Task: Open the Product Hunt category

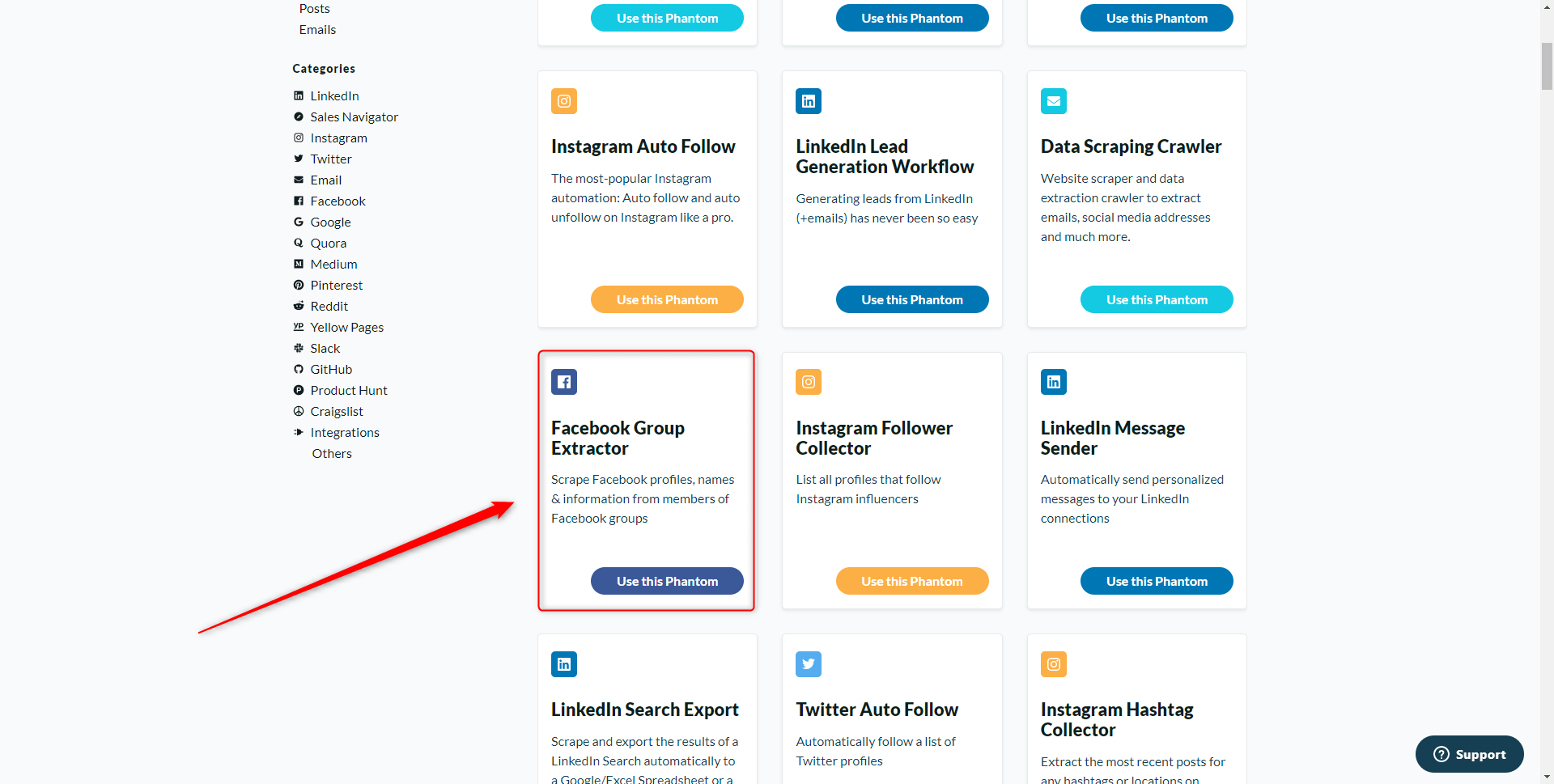Action: click(349, 390)
